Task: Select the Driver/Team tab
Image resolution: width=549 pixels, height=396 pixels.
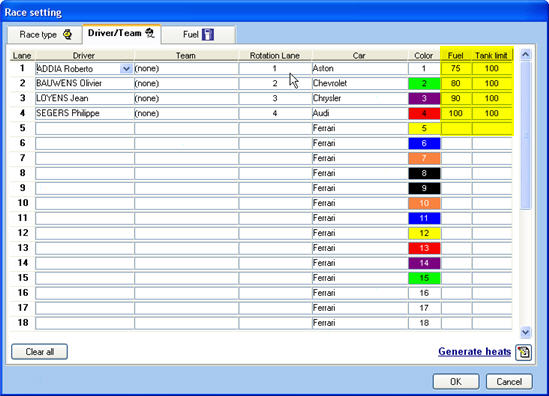Action: (x=121, y=34)
